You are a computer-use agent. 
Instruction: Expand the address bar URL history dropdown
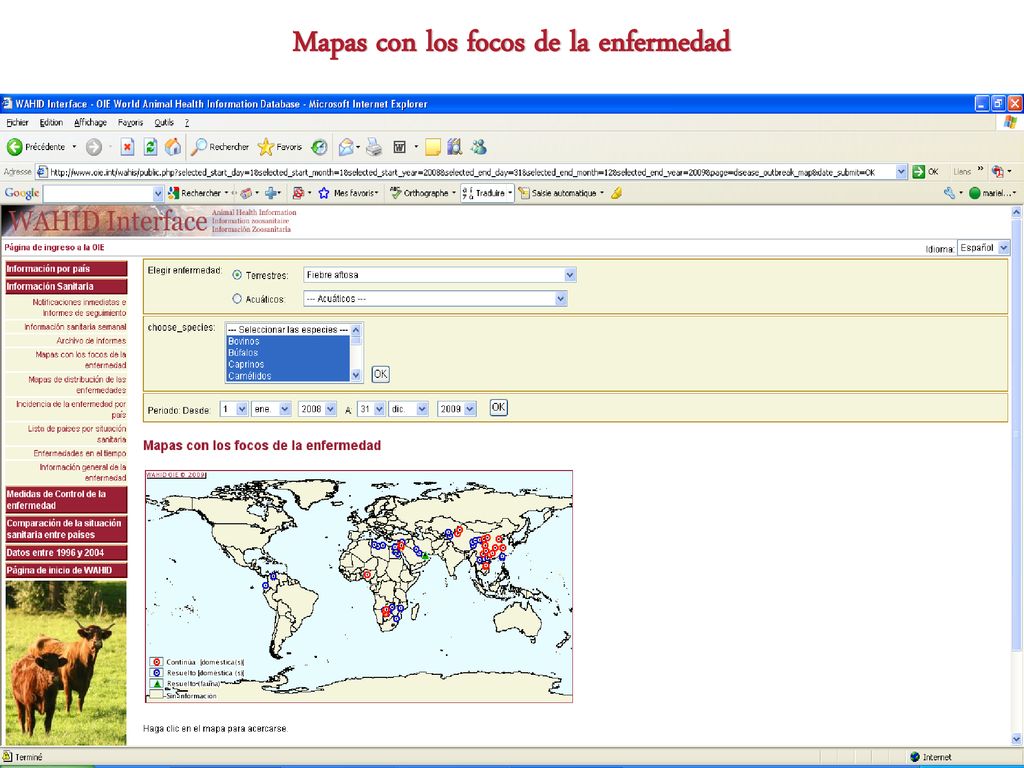pos(901,172)
